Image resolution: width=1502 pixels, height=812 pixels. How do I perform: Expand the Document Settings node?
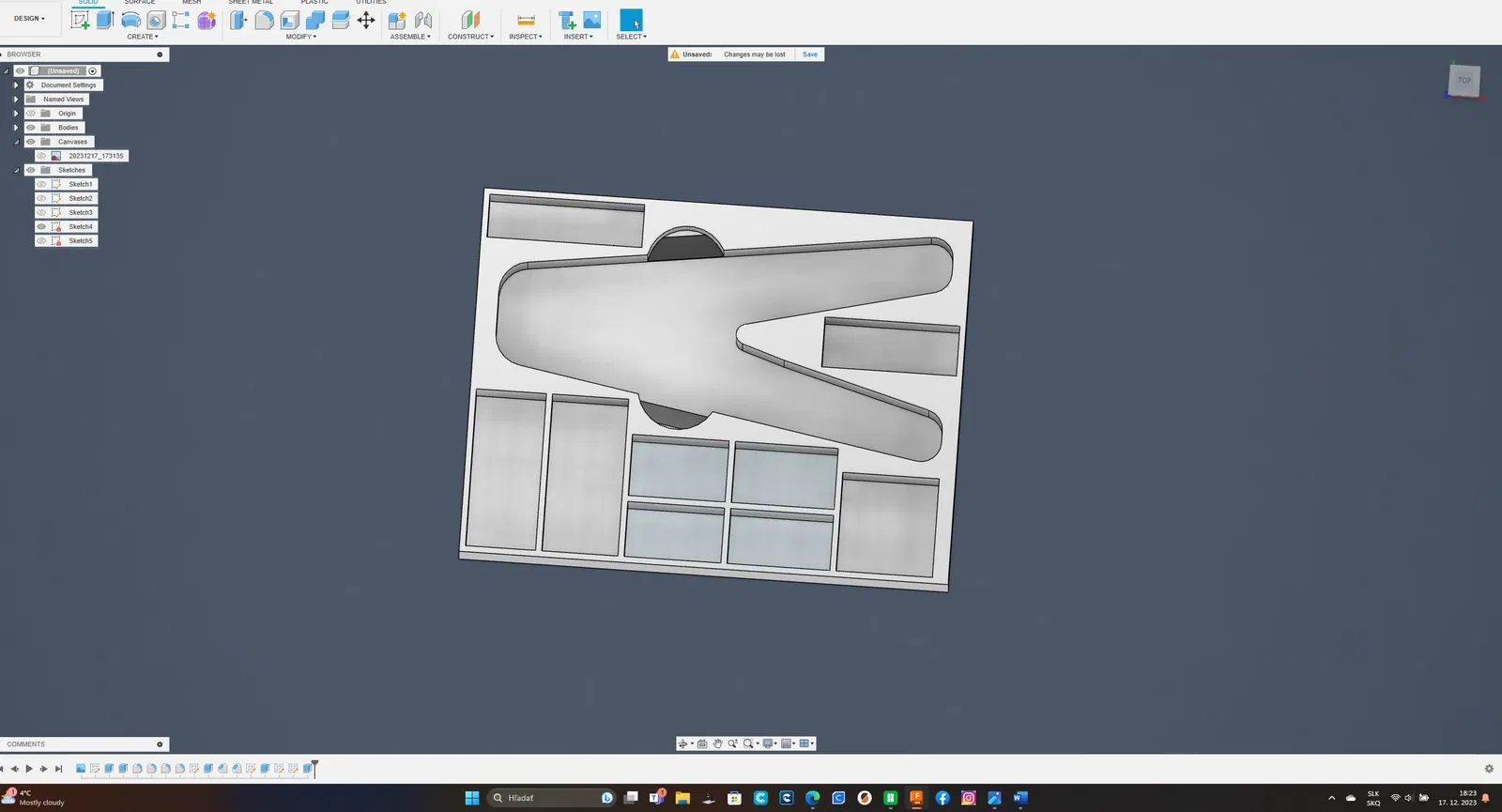pyautogui.click(x=16, y=84)
